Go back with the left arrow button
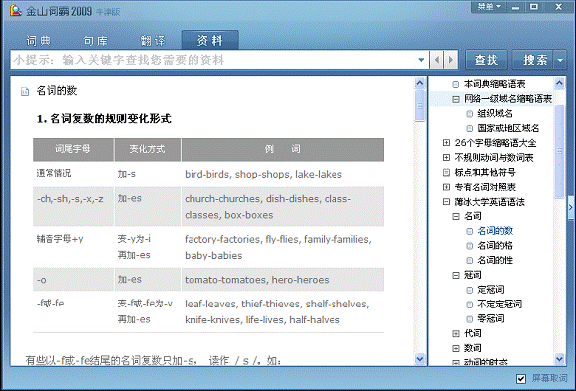The image size is (576, 391). 437,60
